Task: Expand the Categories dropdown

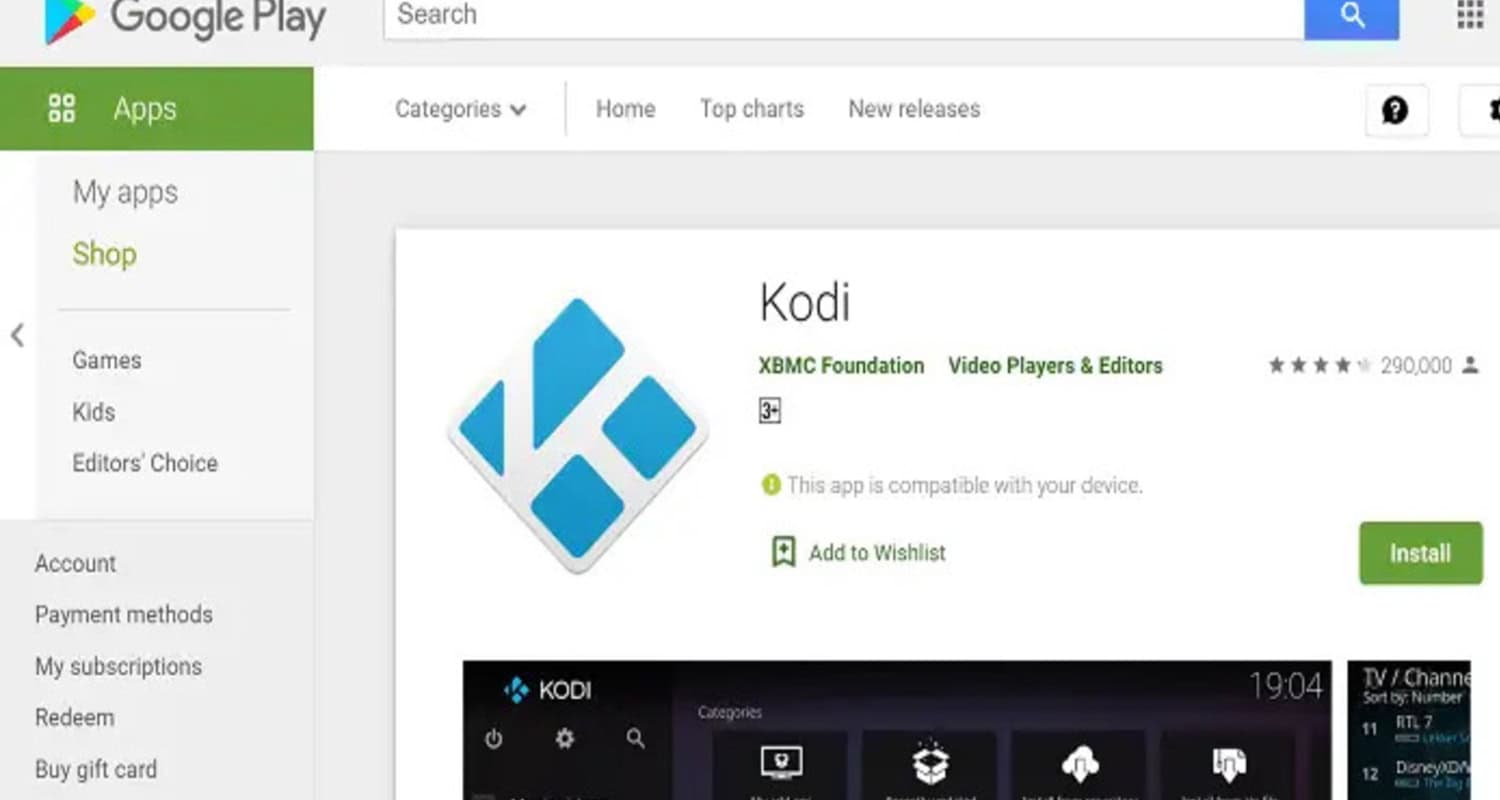Action: coord(460,109)
